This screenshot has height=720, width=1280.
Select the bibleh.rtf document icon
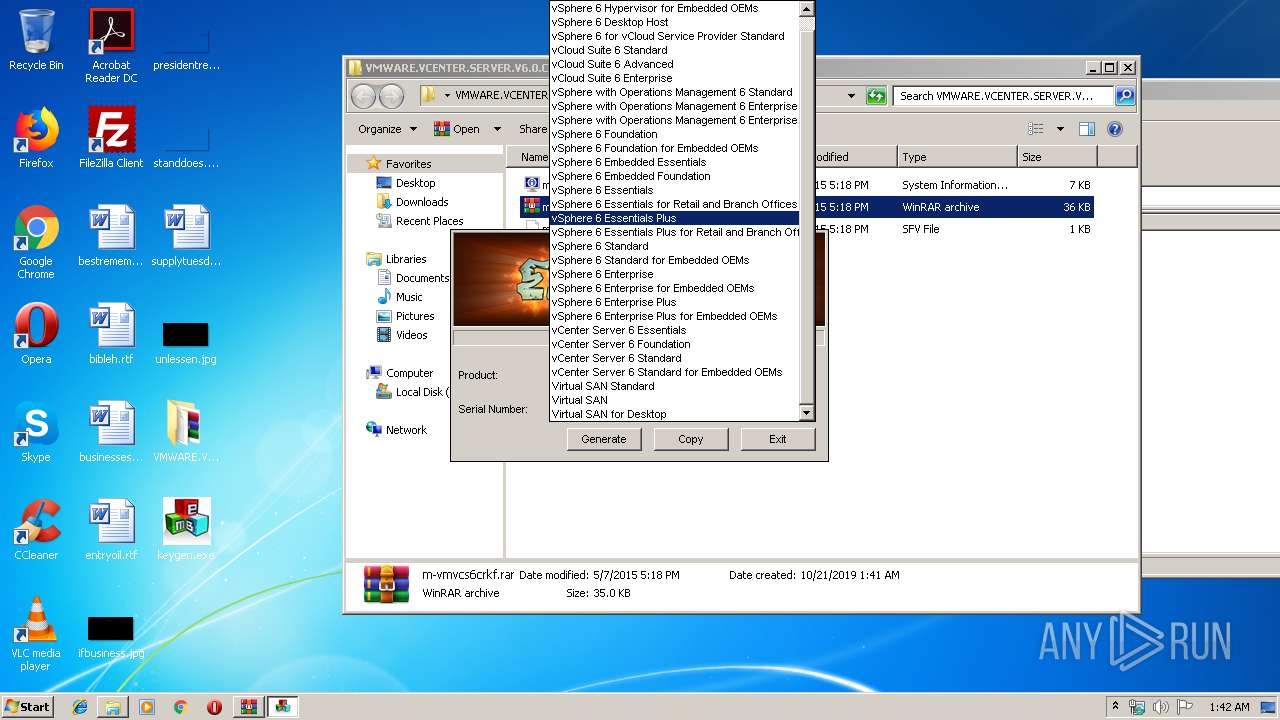click(x=111, y=334)
